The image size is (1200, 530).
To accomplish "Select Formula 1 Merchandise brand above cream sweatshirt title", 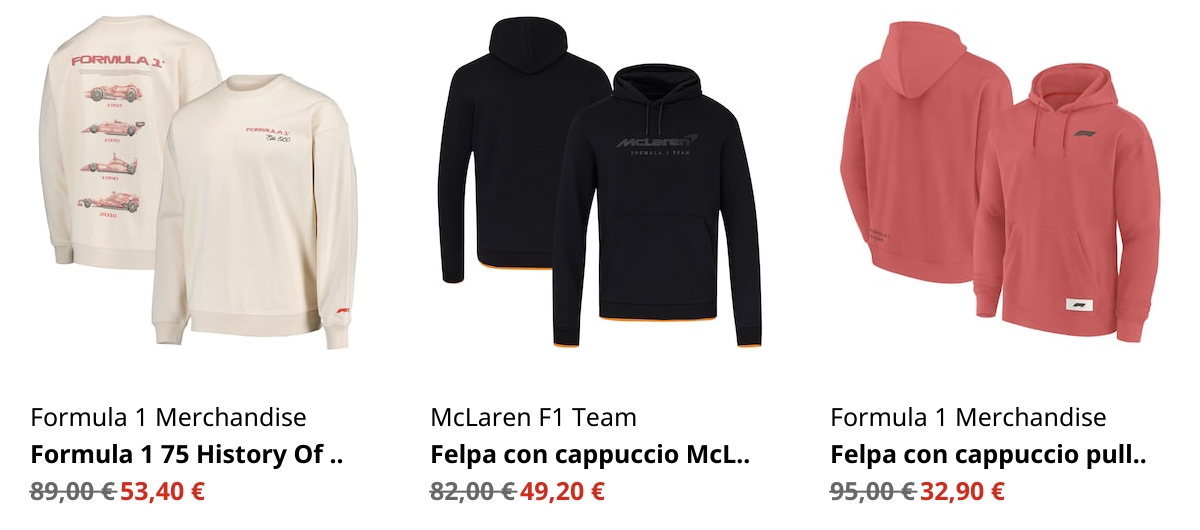I will pos(168,417).
